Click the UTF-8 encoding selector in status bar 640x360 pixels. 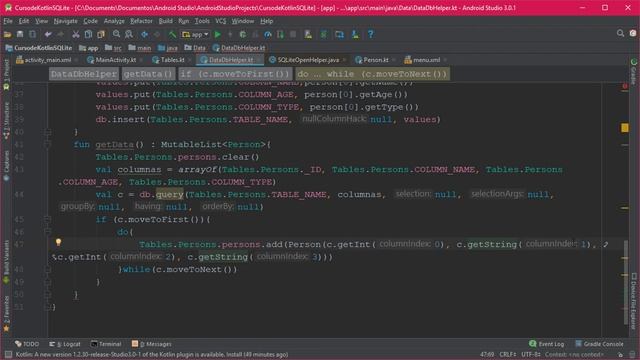point(531,355)
